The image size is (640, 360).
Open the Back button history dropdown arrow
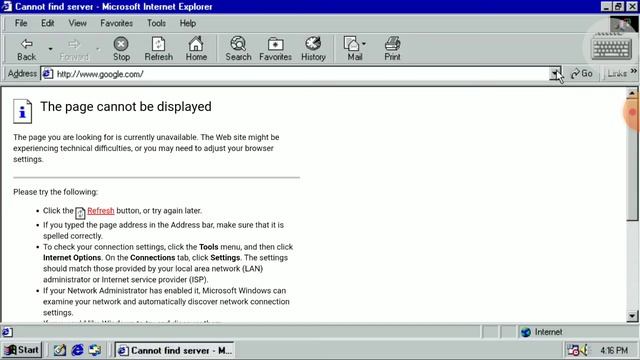click(51, 49)
